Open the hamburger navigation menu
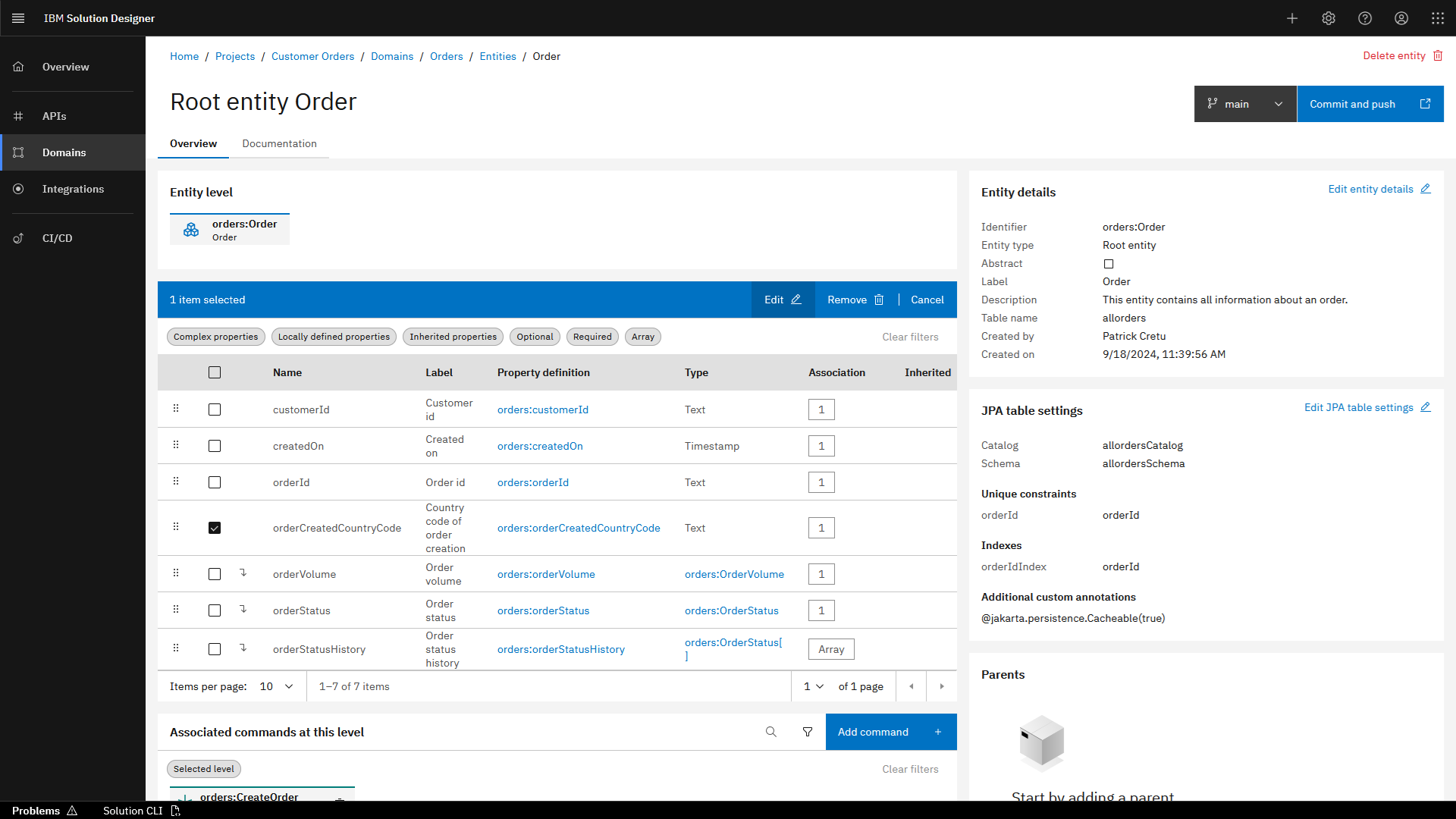Image resolution: width=1456 pixels, height=819 pixels. coord(18,18)
